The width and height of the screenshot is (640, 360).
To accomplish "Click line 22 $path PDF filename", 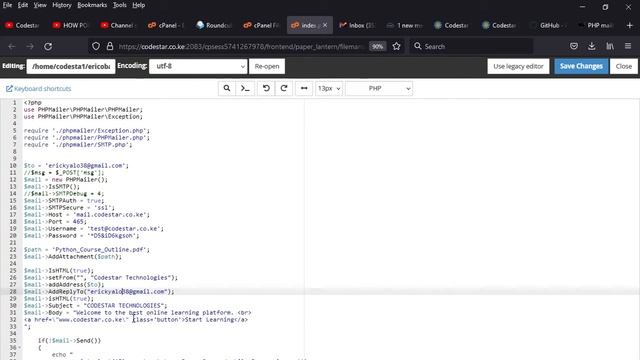I will point(87,250).
